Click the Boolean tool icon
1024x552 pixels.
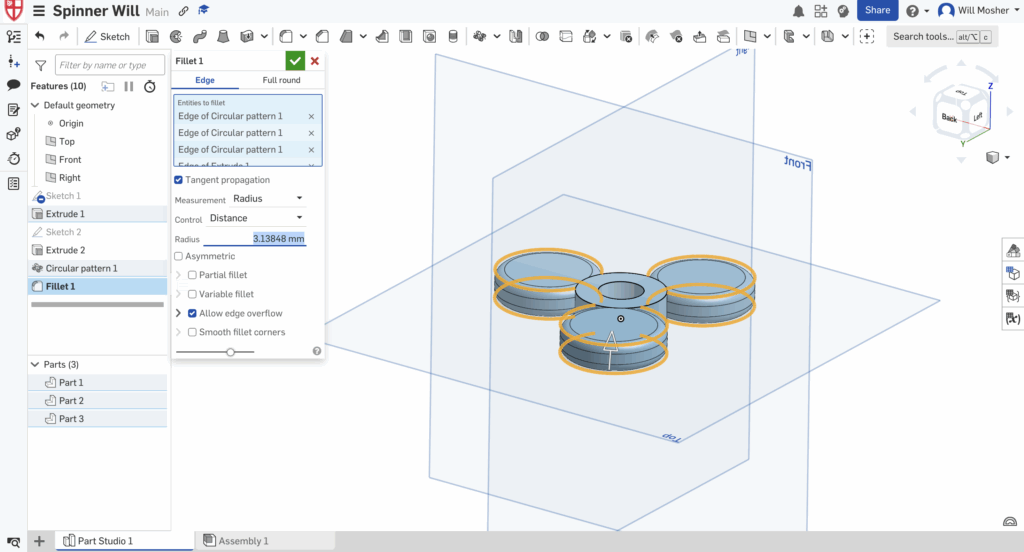542,36
